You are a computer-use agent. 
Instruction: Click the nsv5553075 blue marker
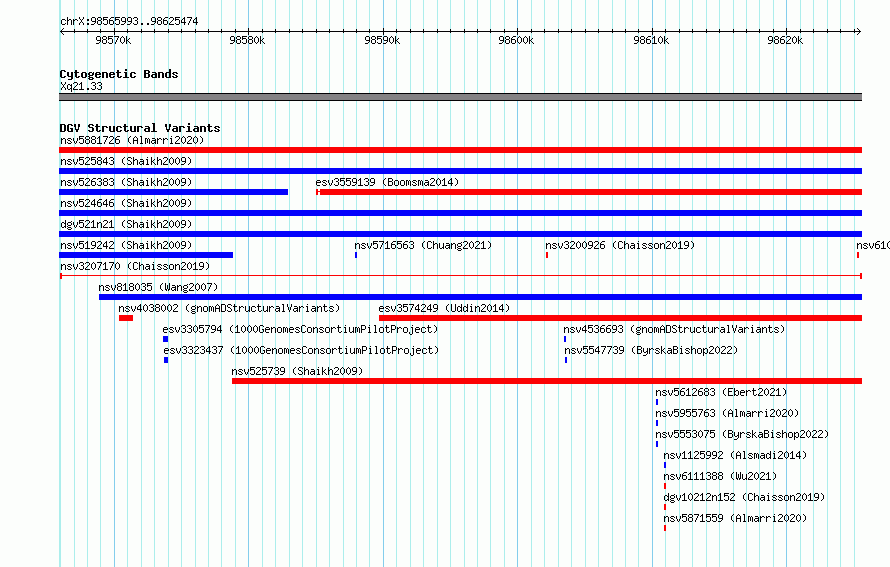pos(657,444)
